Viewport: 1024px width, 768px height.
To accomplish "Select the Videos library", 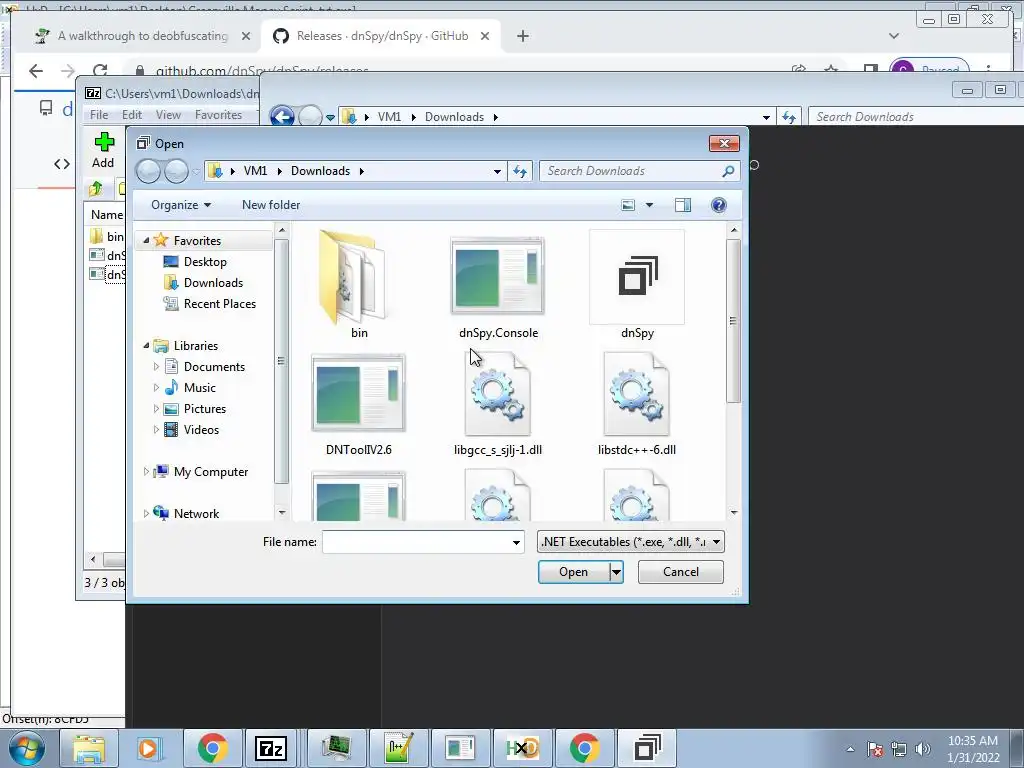I will 201,430.
